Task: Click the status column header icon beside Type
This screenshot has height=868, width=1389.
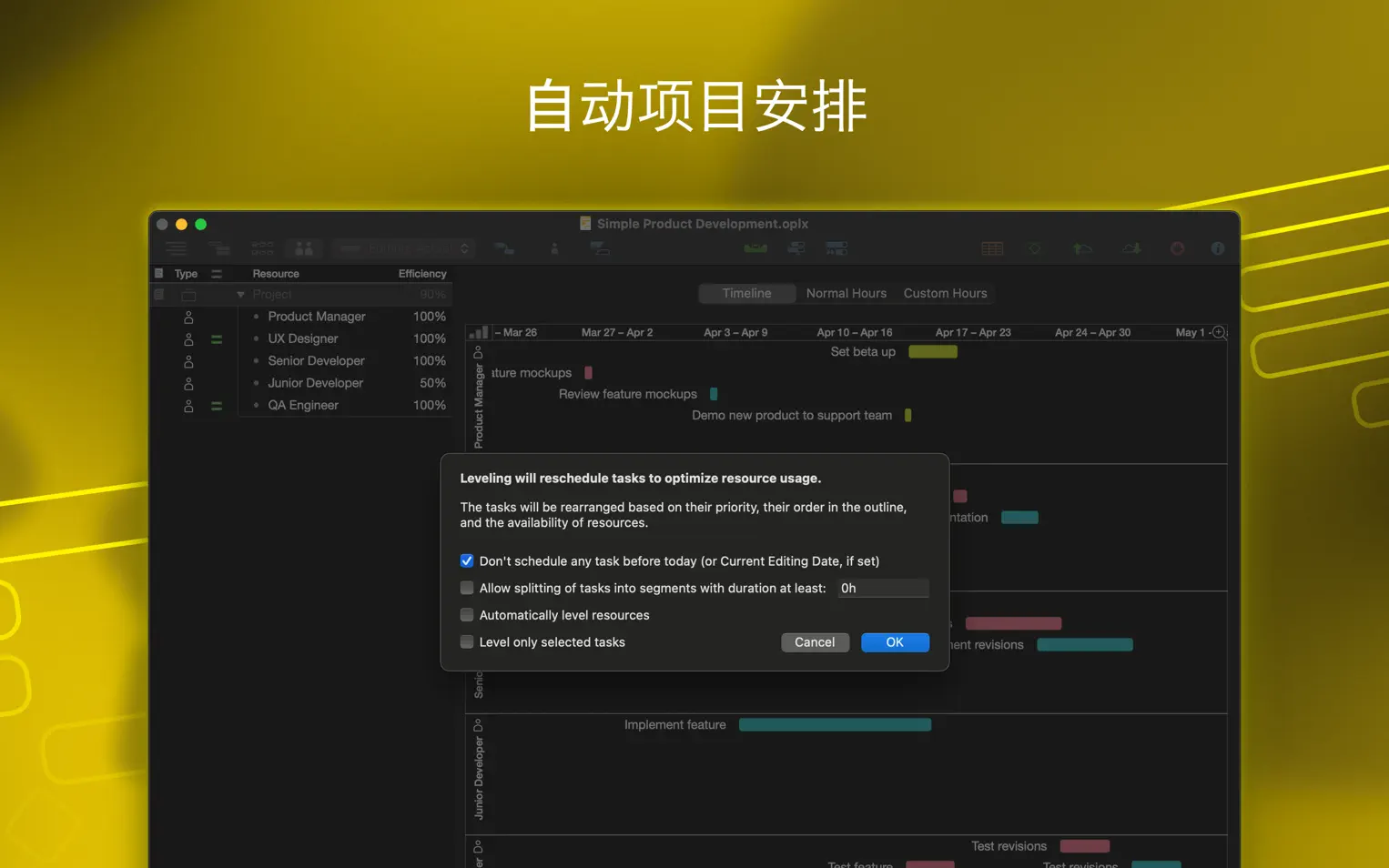Action: pos(217,273)
